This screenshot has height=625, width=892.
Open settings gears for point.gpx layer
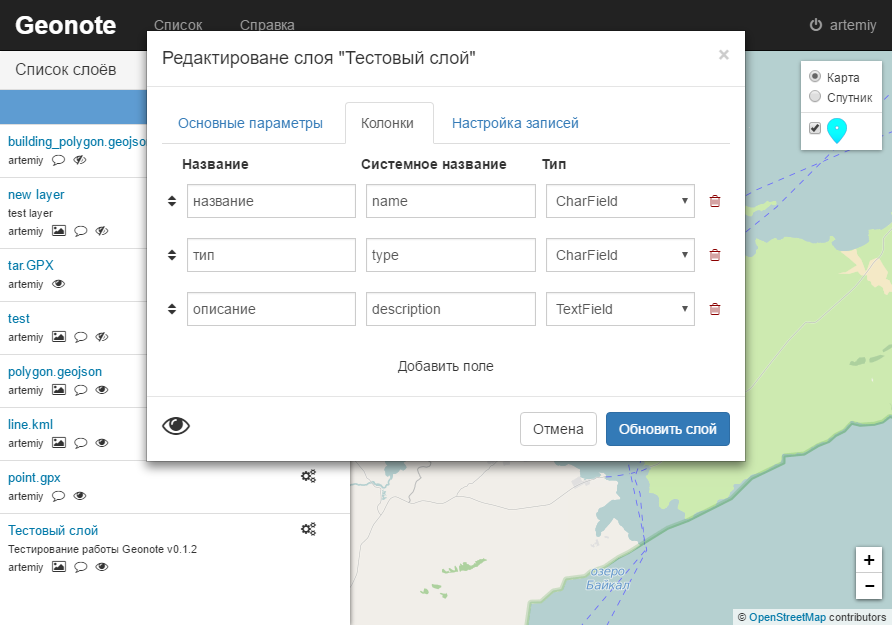(308, 476)
